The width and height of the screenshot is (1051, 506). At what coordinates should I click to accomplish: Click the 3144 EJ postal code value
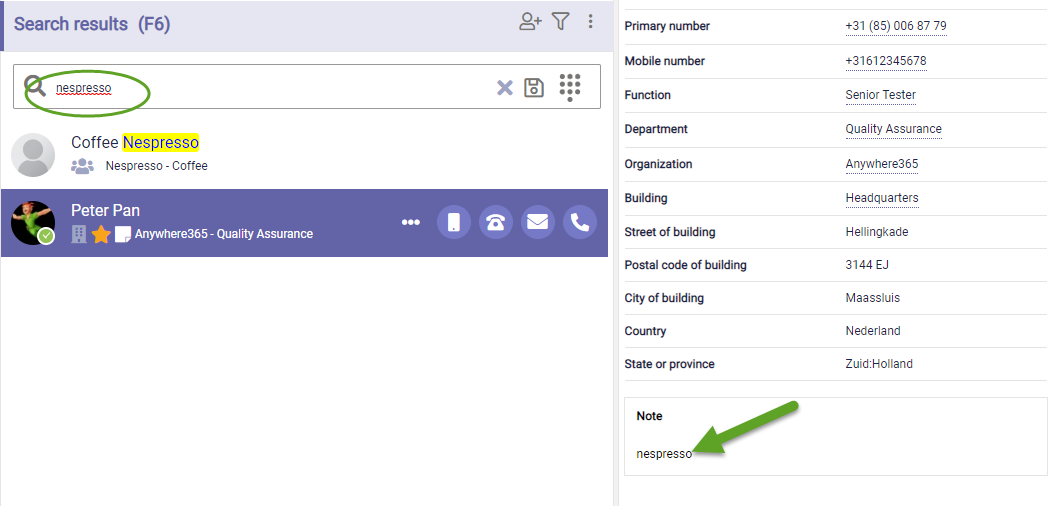(x=867, y=265)
